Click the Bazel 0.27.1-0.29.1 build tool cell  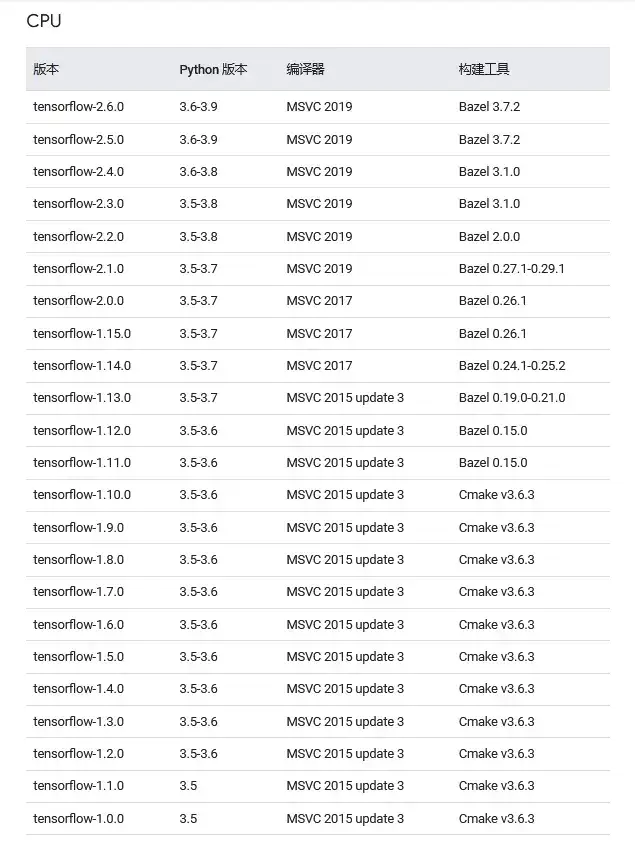[x=511, y=269]
